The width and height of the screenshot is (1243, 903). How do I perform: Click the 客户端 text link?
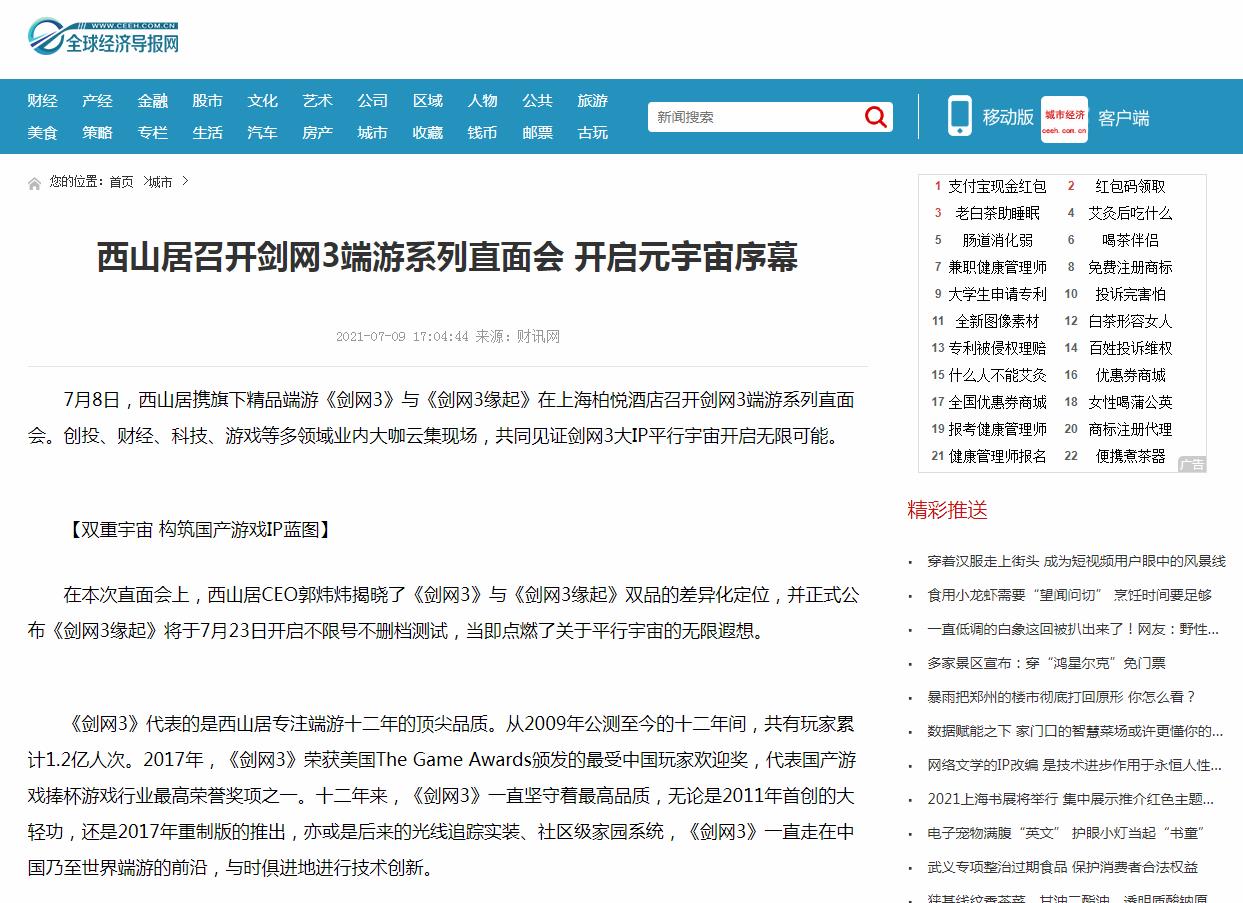pos(1124,118)
